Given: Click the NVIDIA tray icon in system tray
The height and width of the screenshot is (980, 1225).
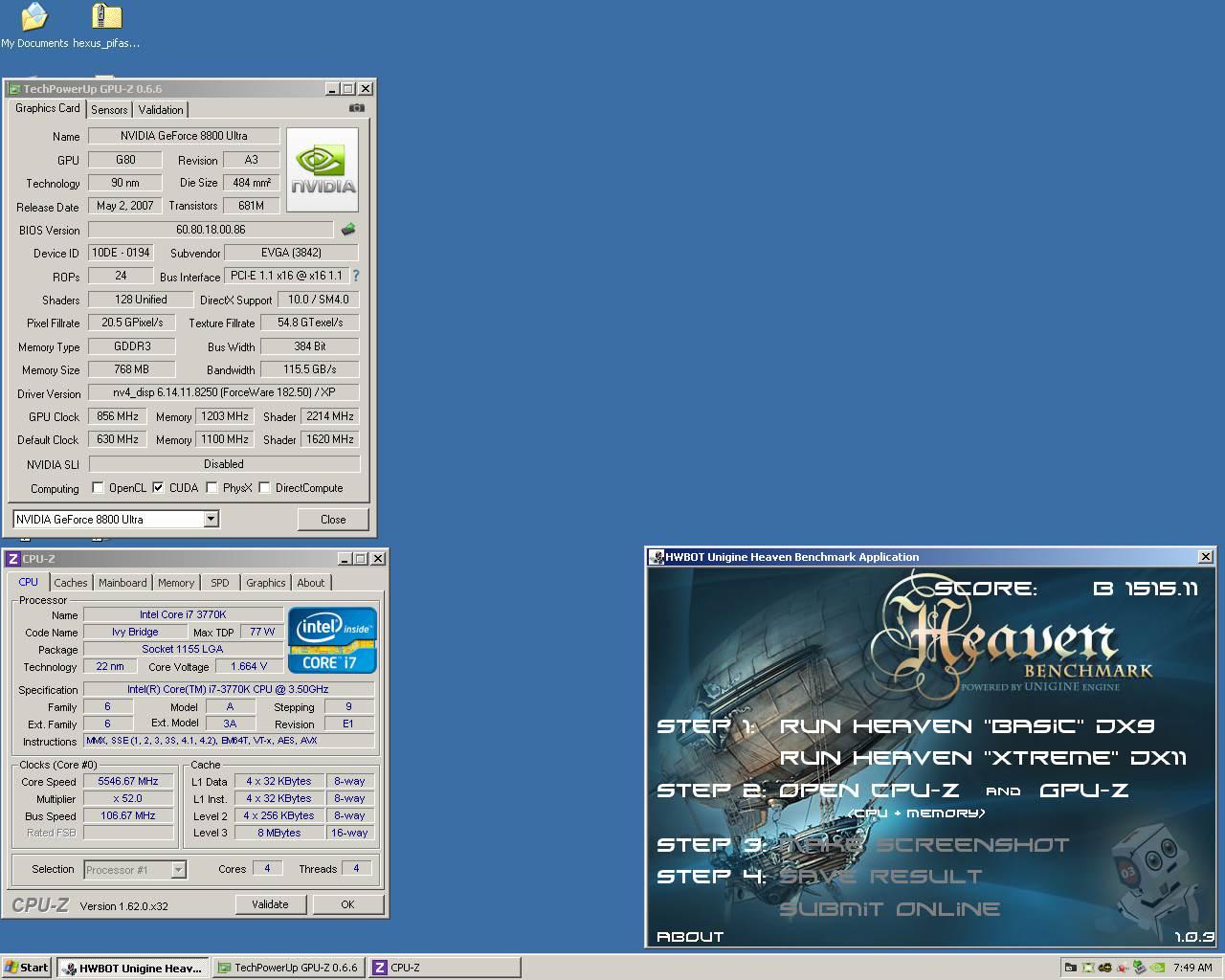Looking at the screenshot, I should tap(1157, 968).
